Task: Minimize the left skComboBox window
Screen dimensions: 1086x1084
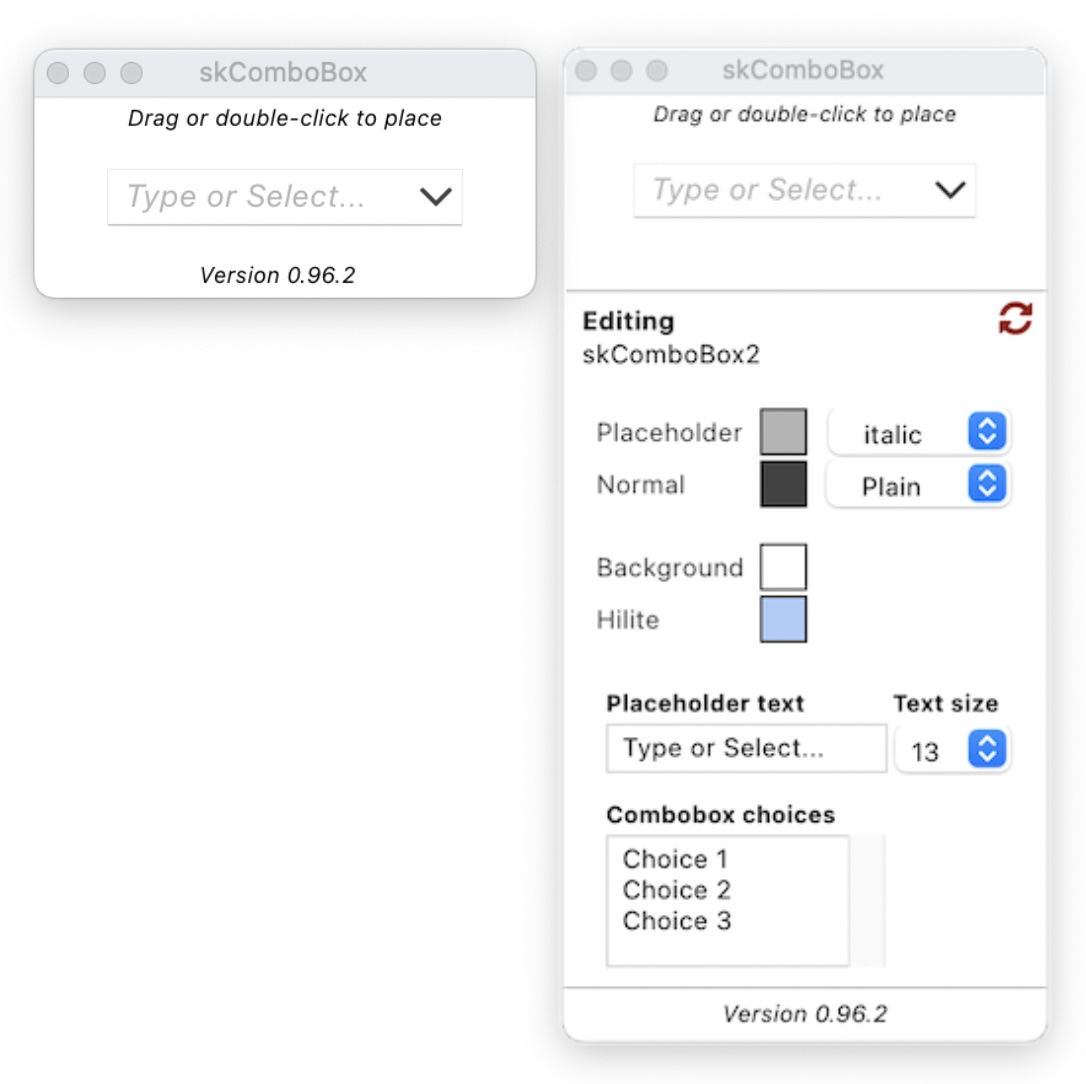Action: pyautogui.click(x=94, y=73)
